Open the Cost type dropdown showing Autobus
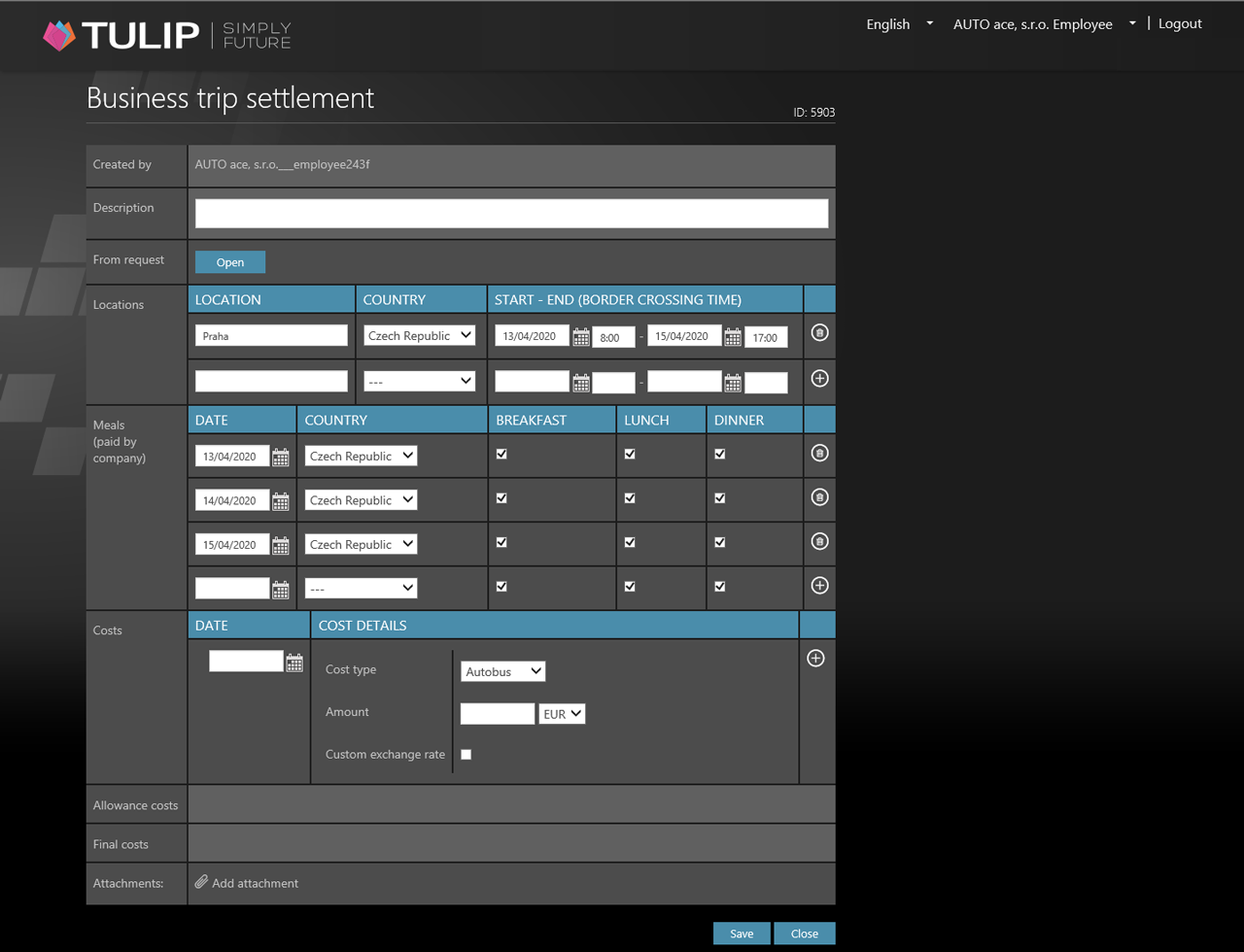The image size is (1244, 952). point(502,670)
